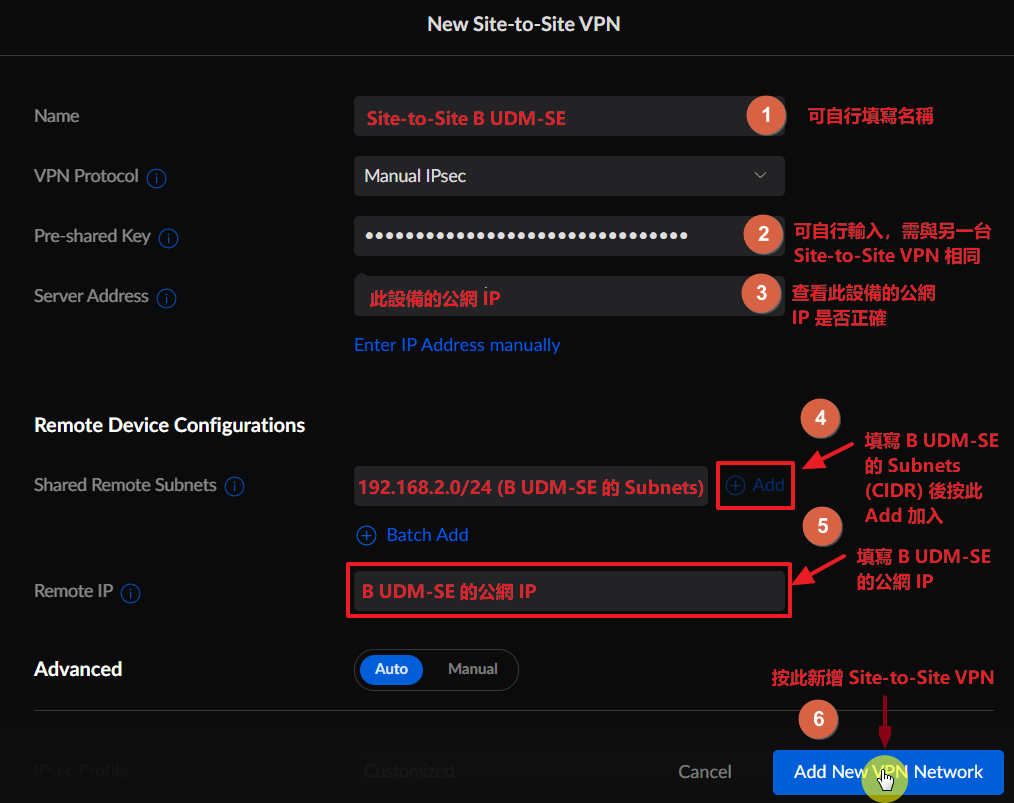Switch Advanced setting to Manual

[473, 669]
